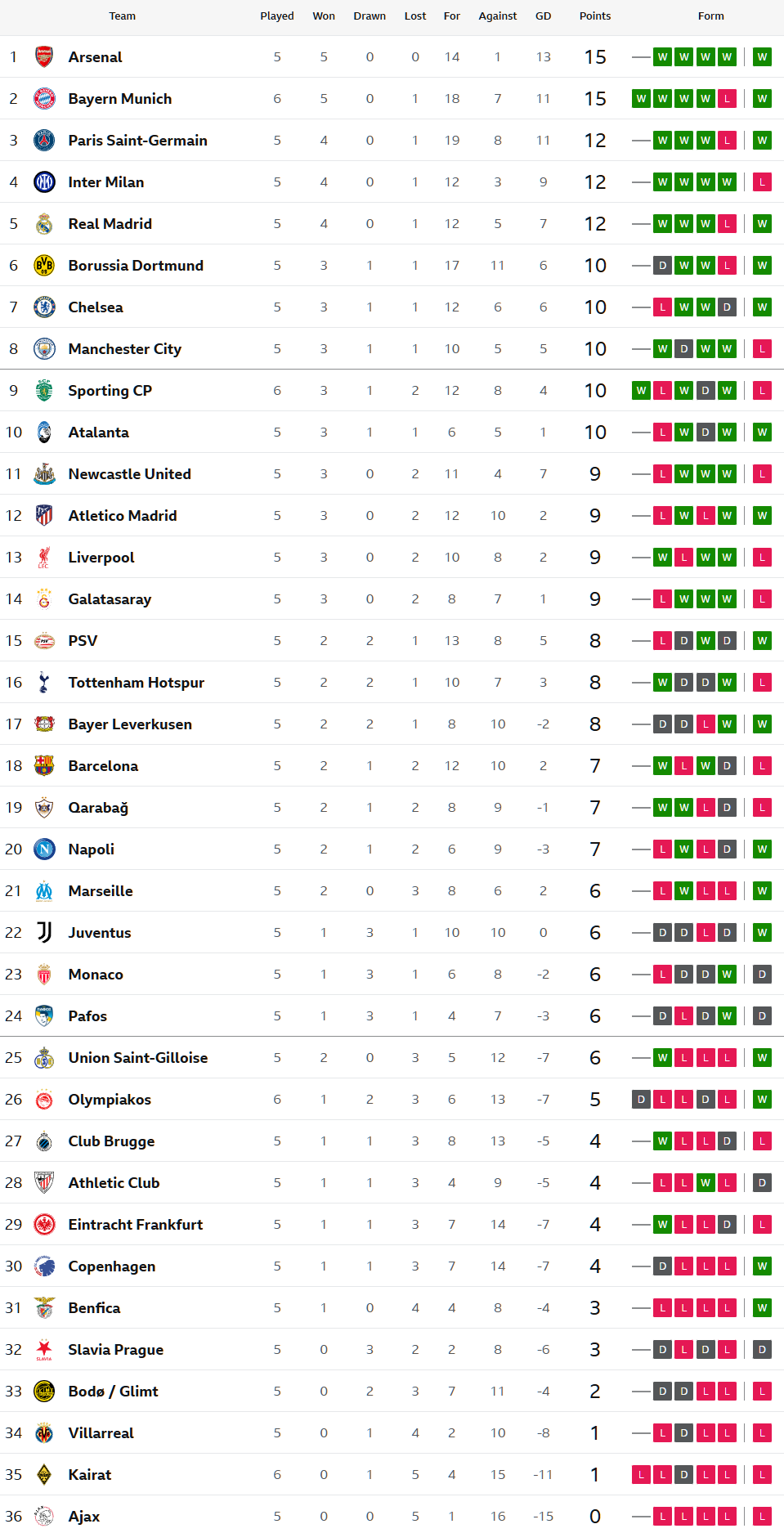Click Kairat's draw form badge
Image resolution: width=784 pixels, height=1533 pixels.
pos(684,1475)
